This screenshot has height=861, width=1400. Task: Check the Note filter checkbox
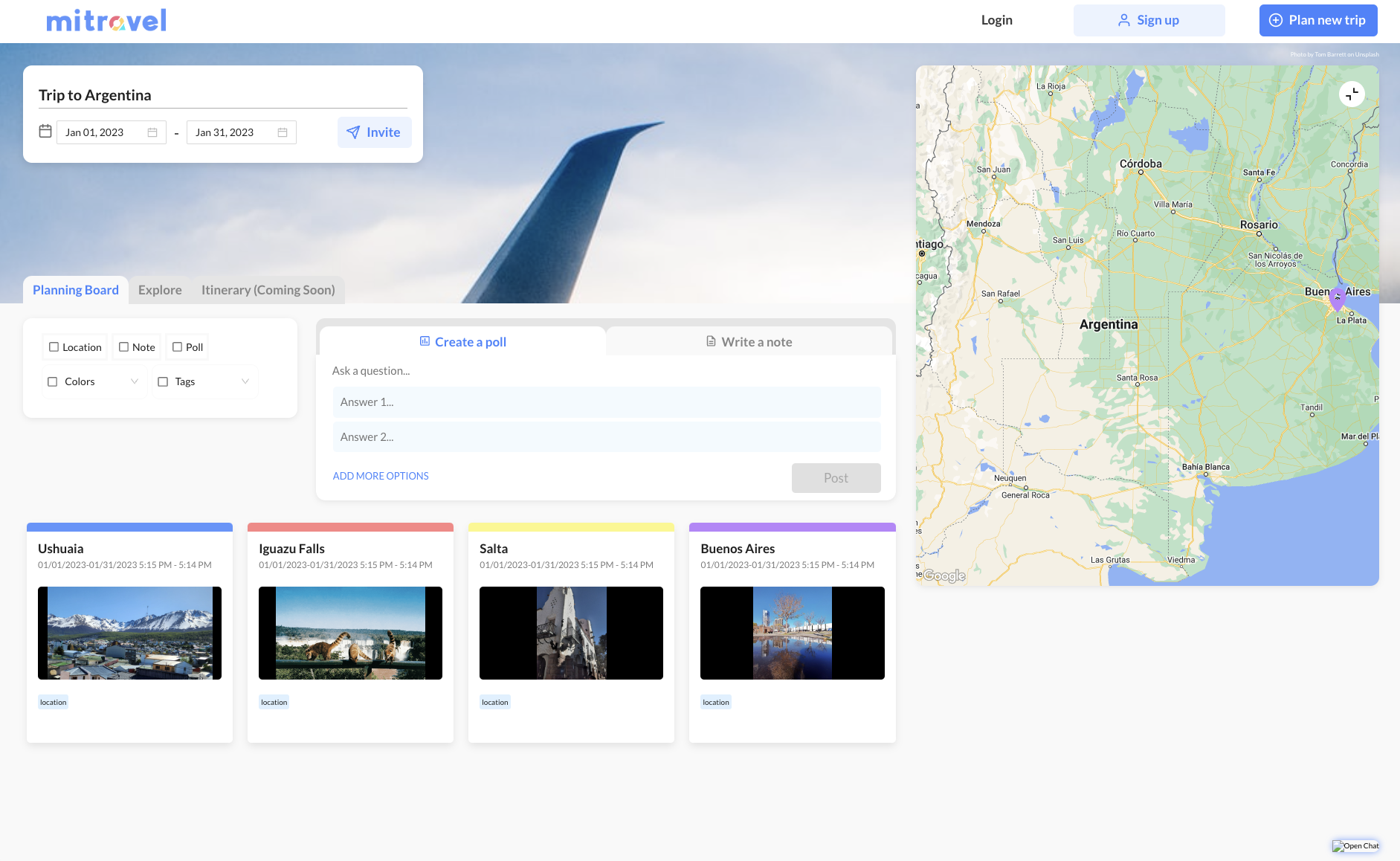point(124,347)
